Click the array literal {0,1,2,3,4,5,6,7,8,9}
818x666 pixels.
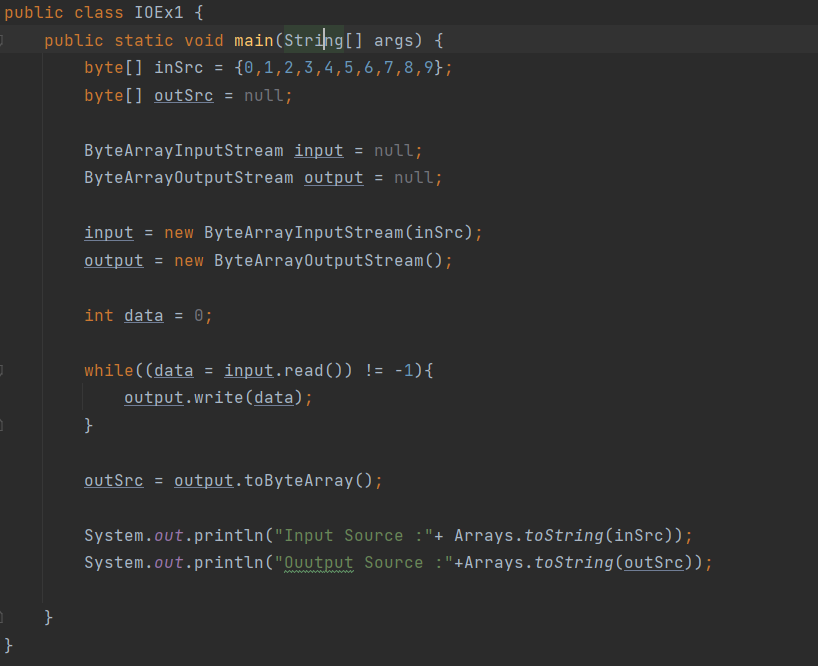point(339,68)
